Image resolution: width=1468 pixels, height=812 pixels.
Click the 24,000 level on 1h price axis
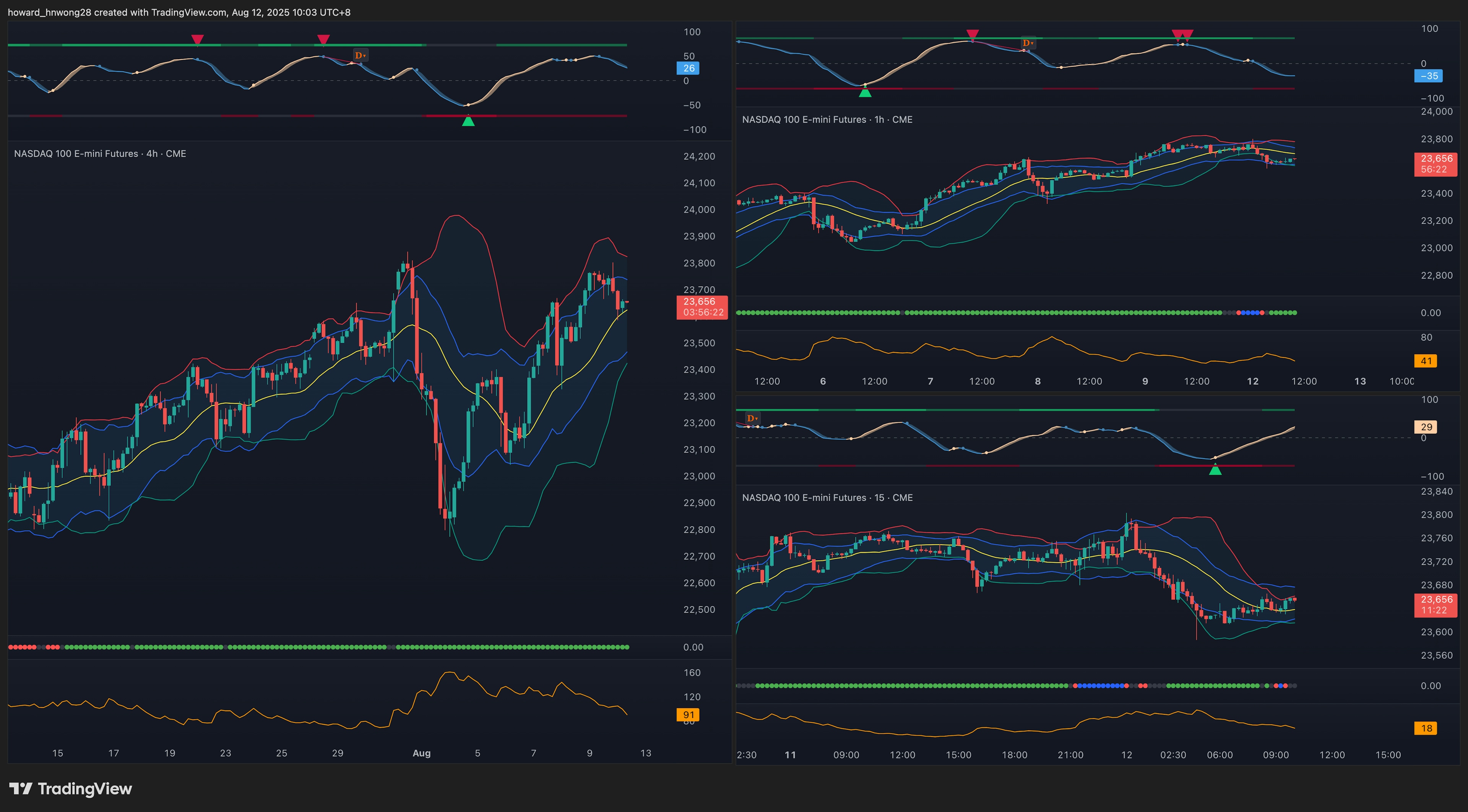(1437, 112)
